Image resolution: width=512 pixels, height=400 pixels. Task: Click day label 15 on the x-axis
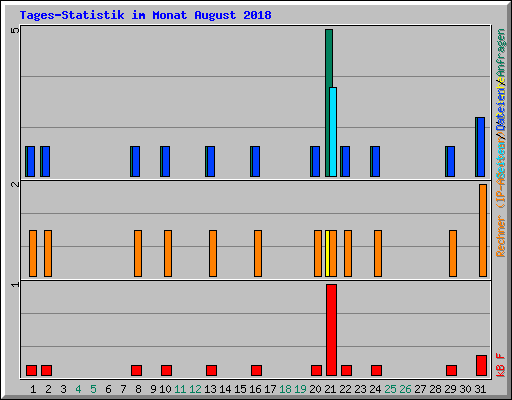point(240,389)
